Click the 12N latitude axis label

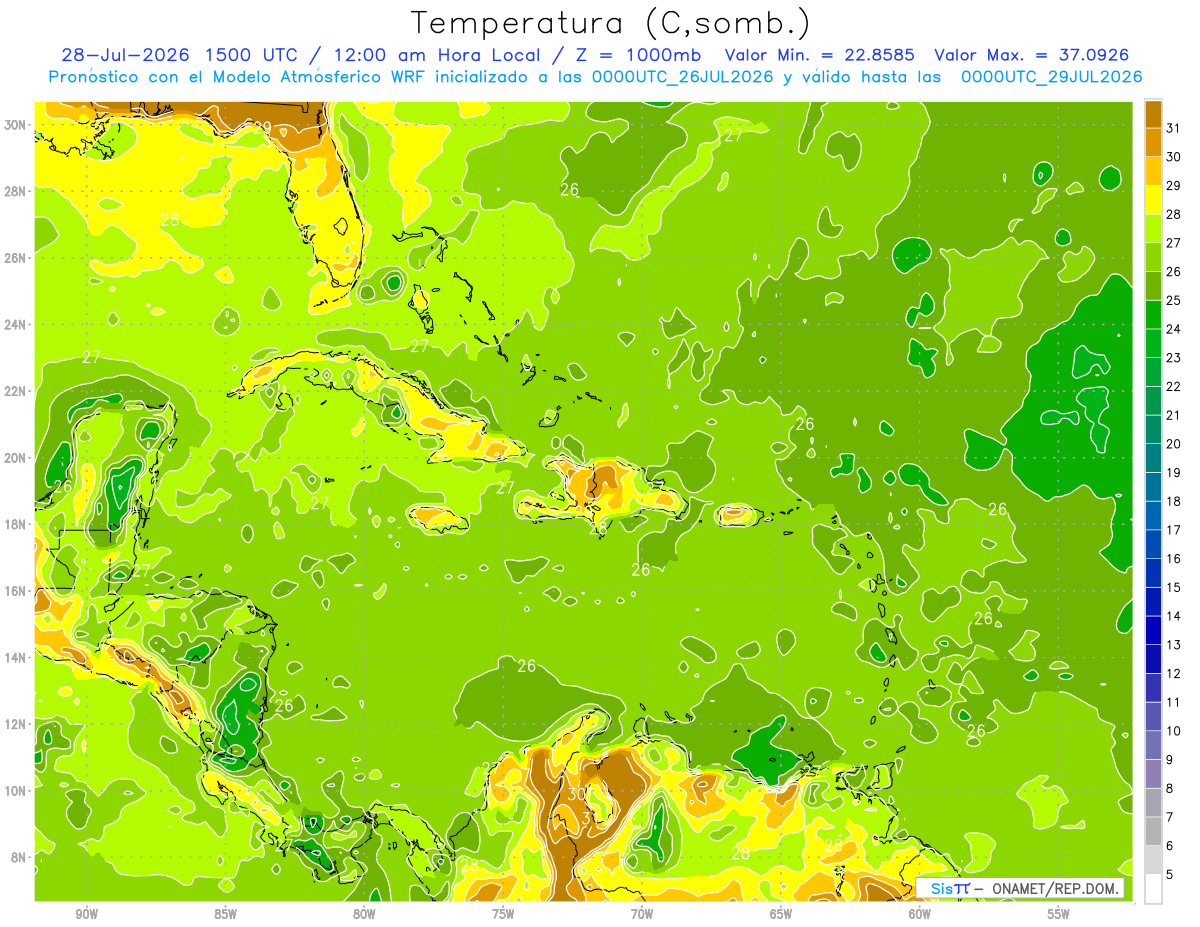pos(15,724)
